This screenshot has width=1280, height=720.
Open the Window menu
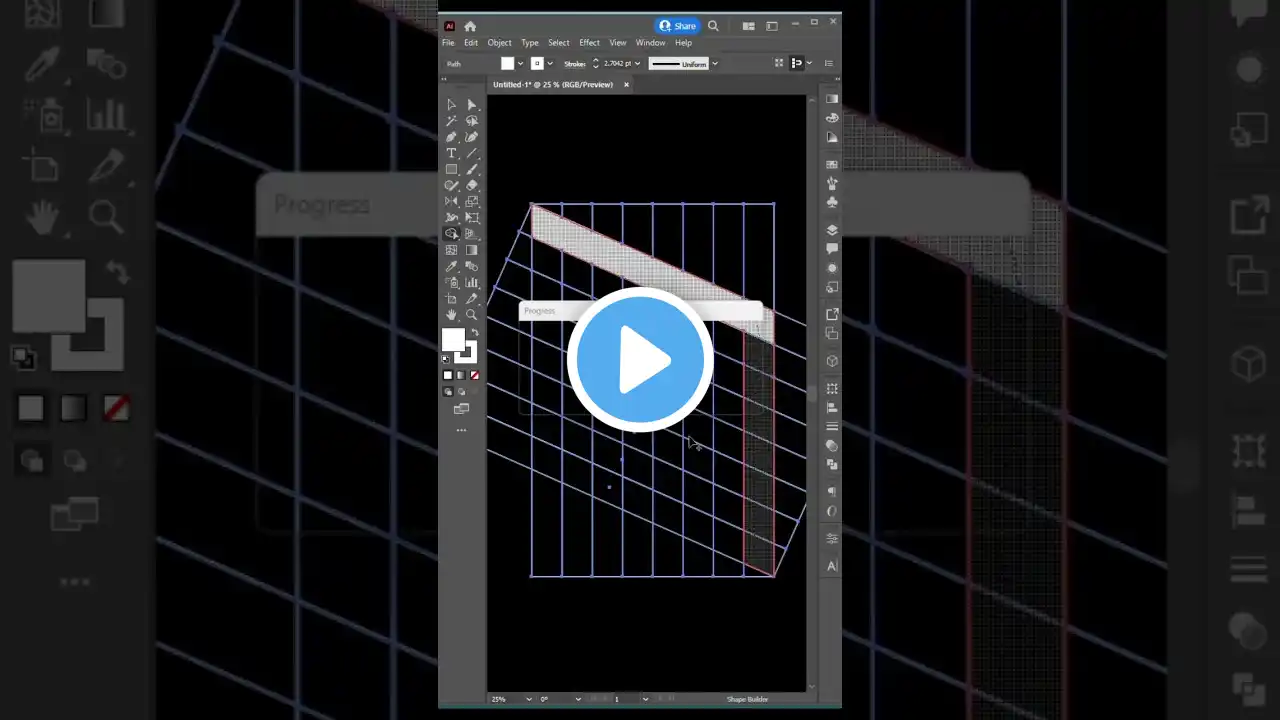point(650,43)
